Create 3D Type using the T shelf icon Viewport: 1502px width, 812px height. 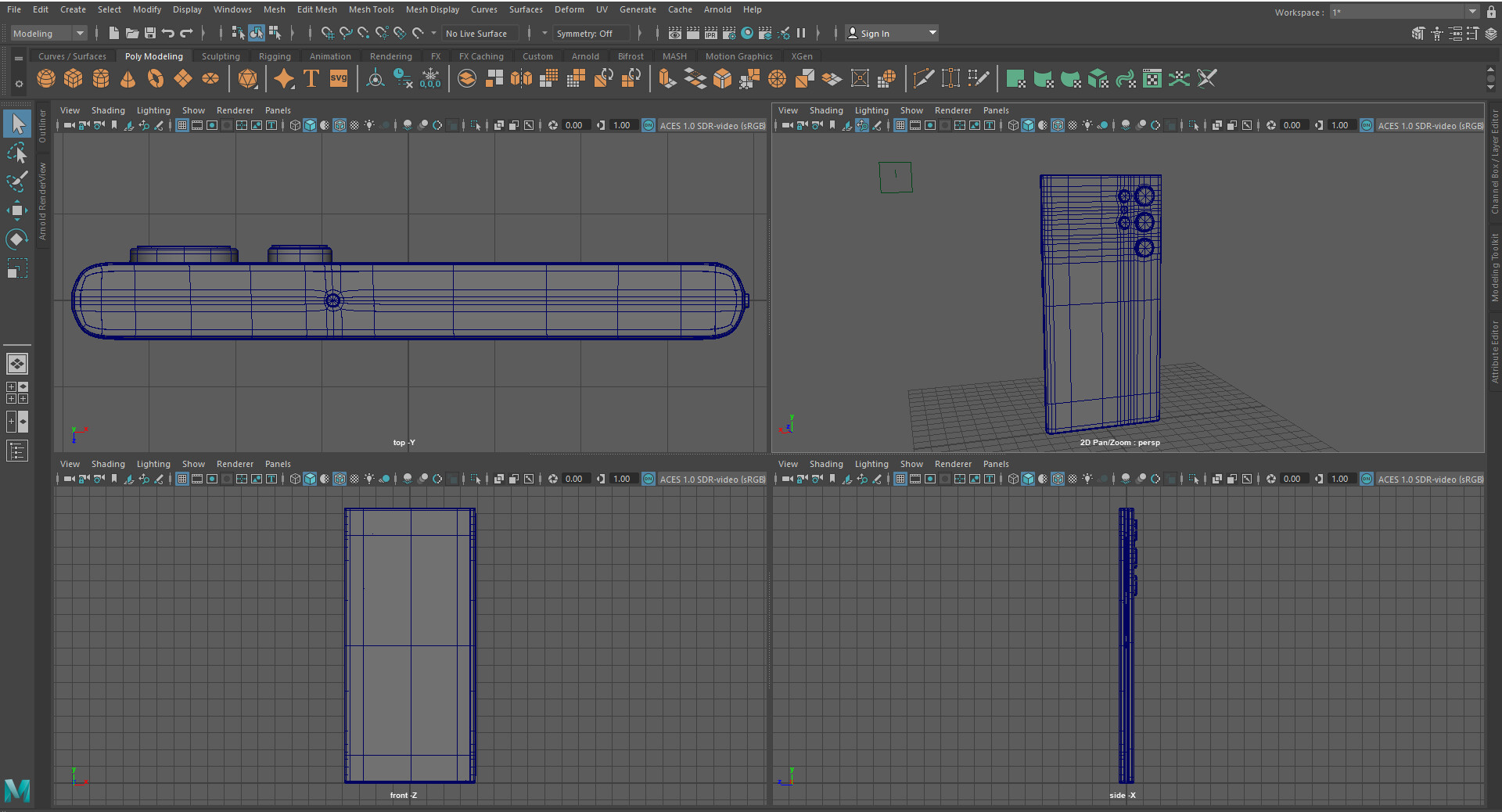(311, 79)
